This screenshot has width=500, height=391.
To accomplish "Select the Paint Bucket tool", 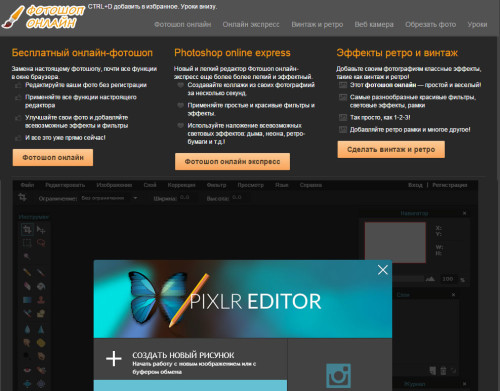I will coord(41,286).
